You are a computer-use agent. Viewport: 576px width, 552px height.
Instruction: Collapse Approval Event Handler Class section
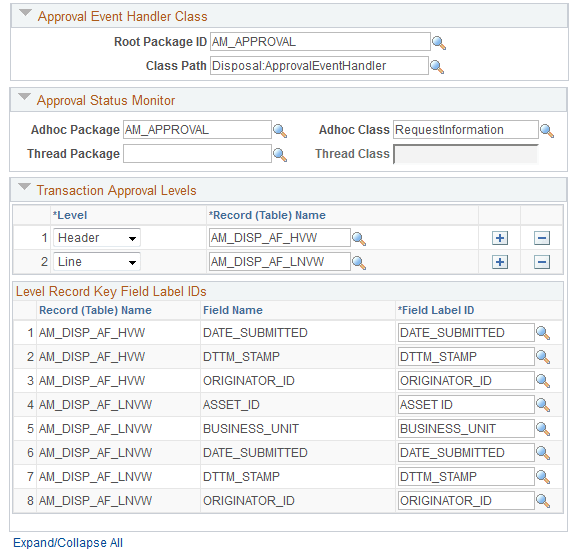[x=25, y=14]
